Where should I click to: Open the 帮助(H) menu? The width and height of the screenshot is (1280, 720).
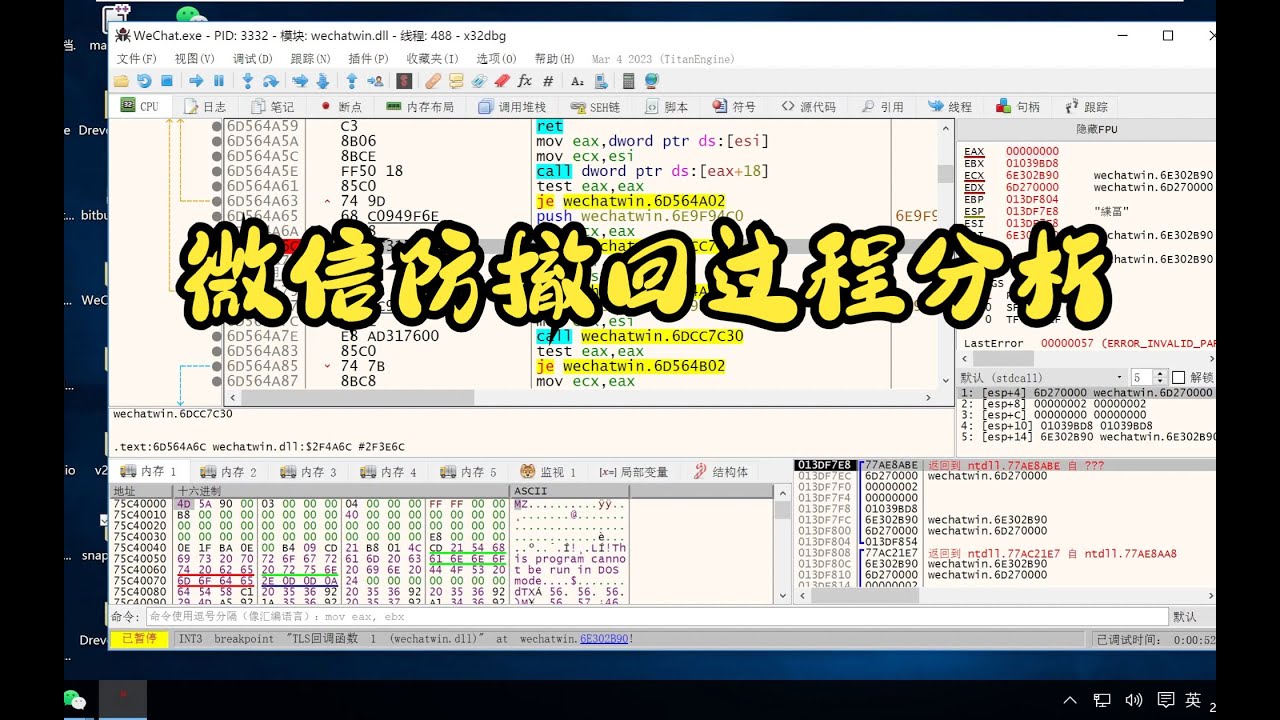pyautogui.click(x=554, y=59)
